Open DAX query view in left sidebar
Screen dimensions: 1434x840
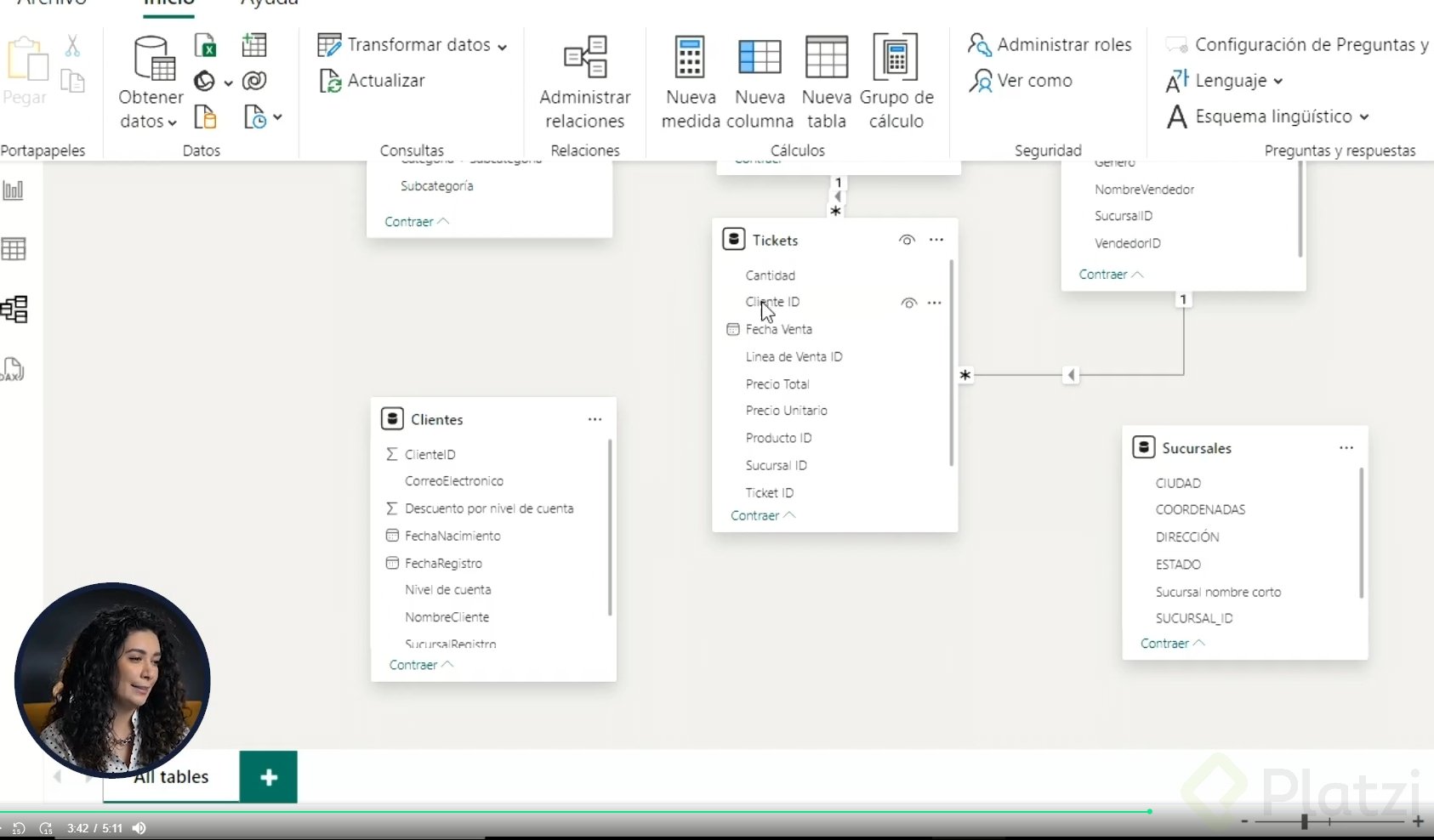click(13, 369)
